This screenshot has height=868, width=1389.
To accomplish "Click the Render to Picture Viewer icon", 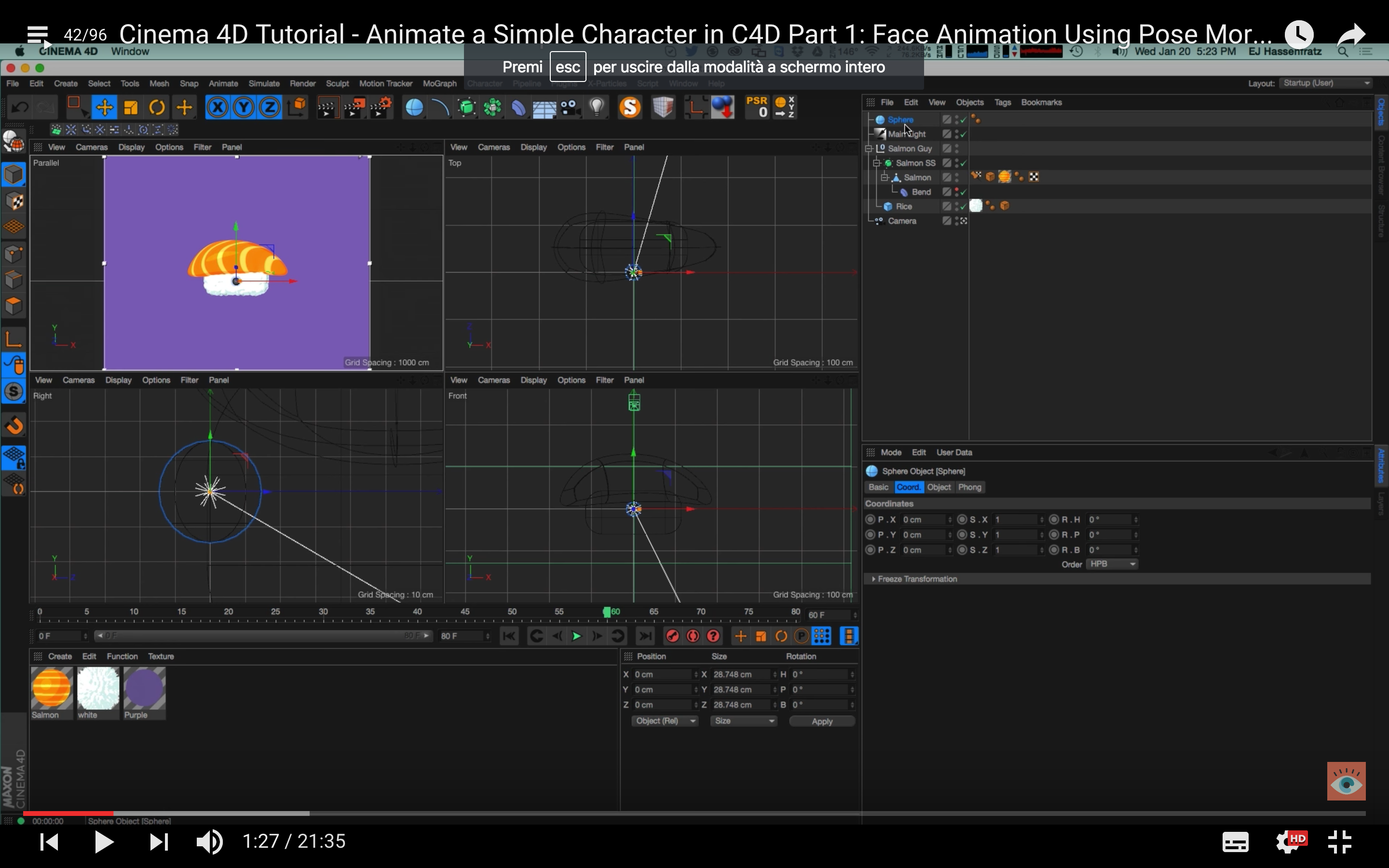I will [x=354, y=108].
